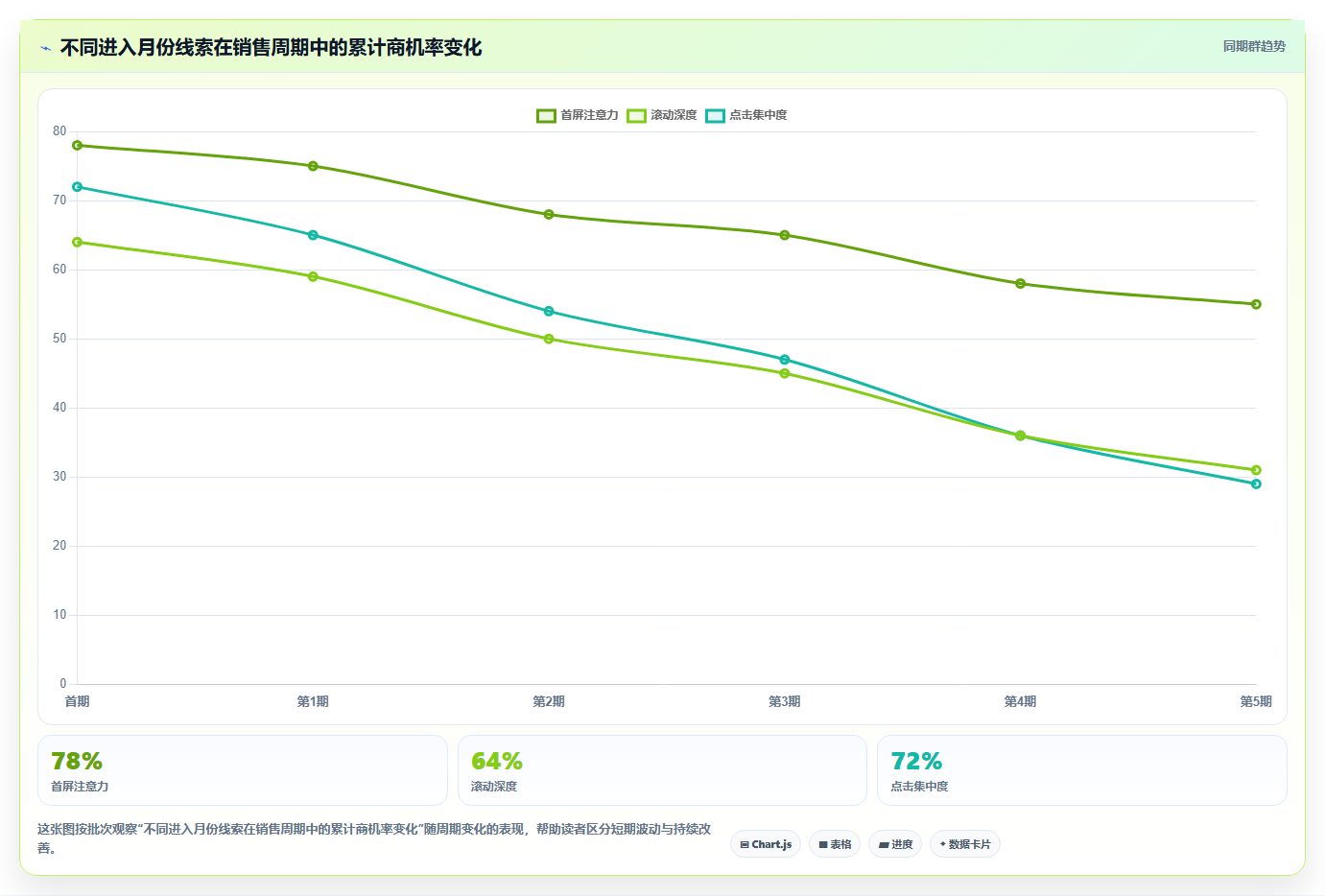Click the 点击集中度 data point at 第5期
Screen dimensions: 1325x896
(x=1256, y=484)
